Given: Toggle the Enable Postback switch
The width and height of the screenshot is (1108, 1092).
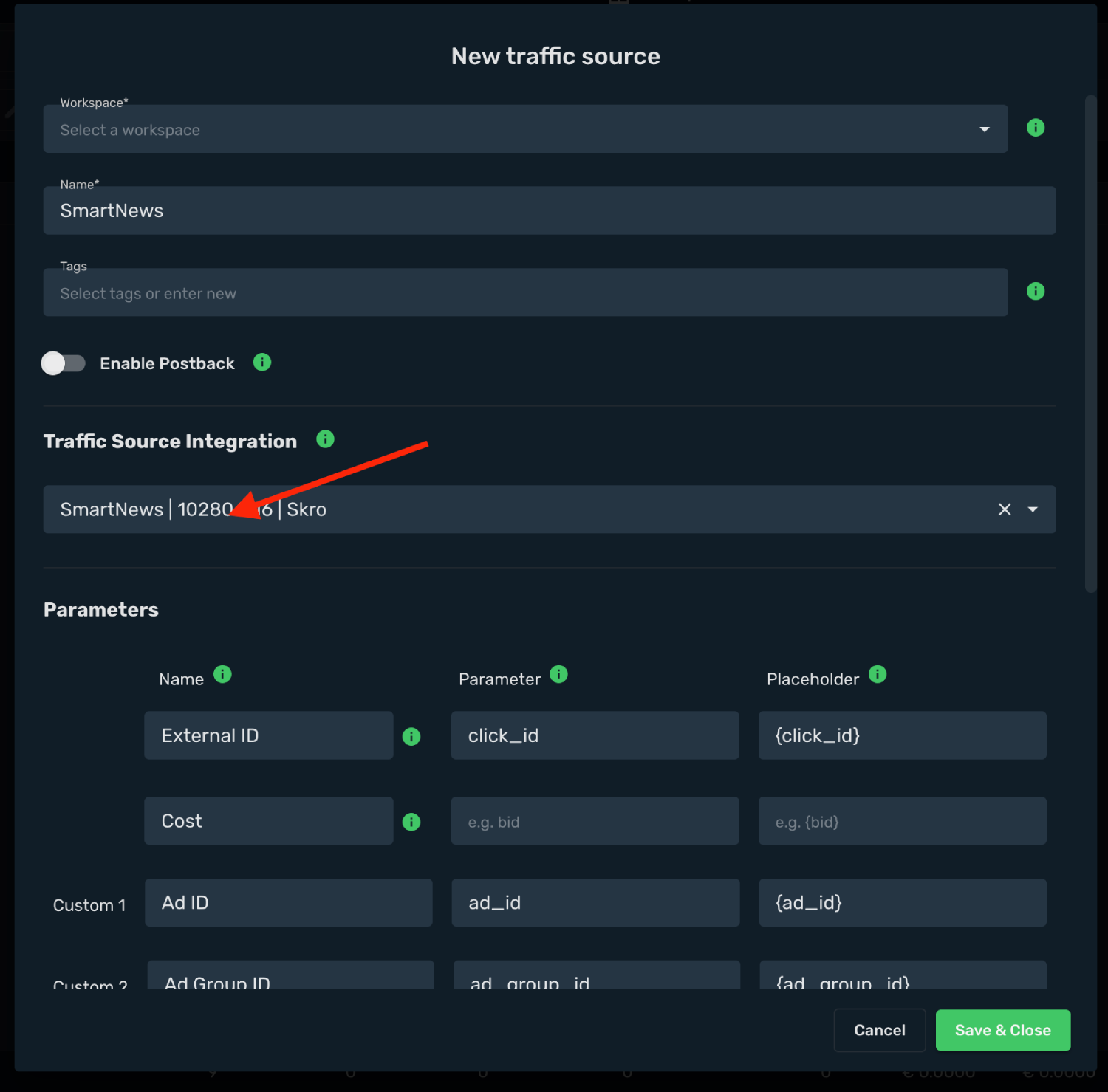Looking at the screenshot, I should coord(64,363).
